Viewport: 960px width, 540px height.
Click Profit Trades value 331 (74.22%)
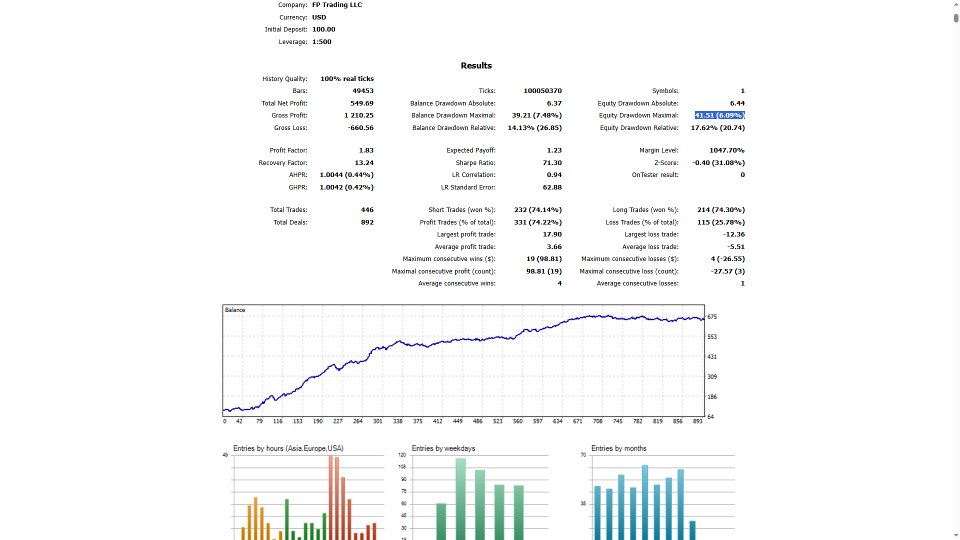(x=538, y=223)
